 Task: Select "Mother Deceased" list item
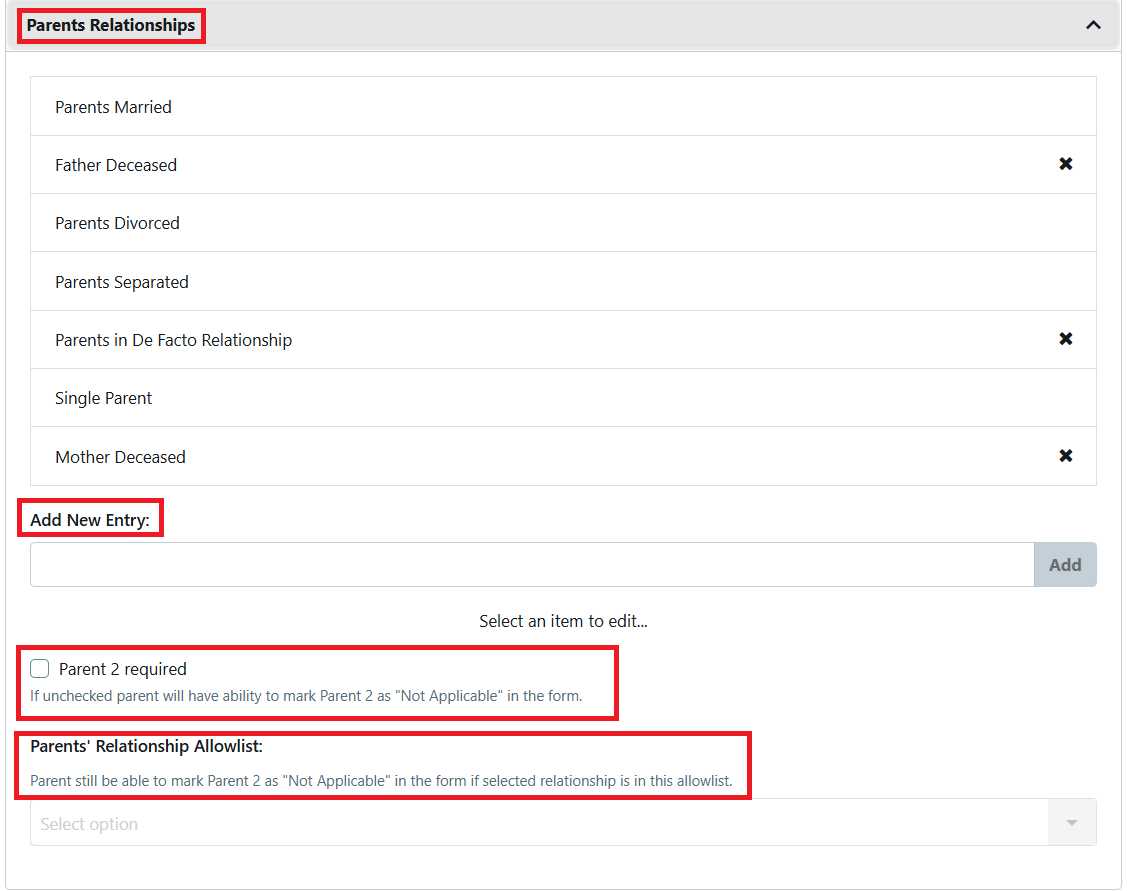pos(120,457)
